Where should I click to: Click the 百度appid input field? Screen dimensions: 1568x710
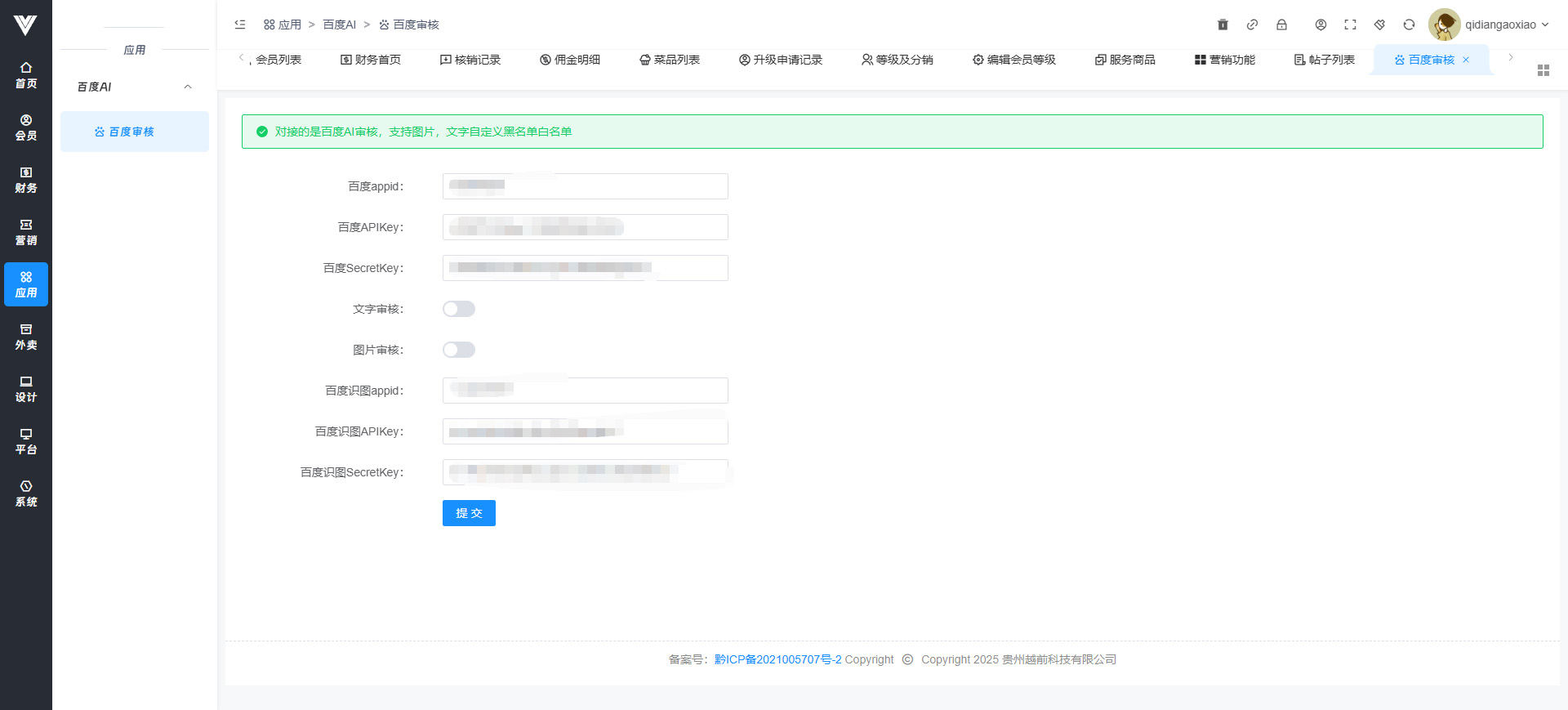[x=585, y=186]
